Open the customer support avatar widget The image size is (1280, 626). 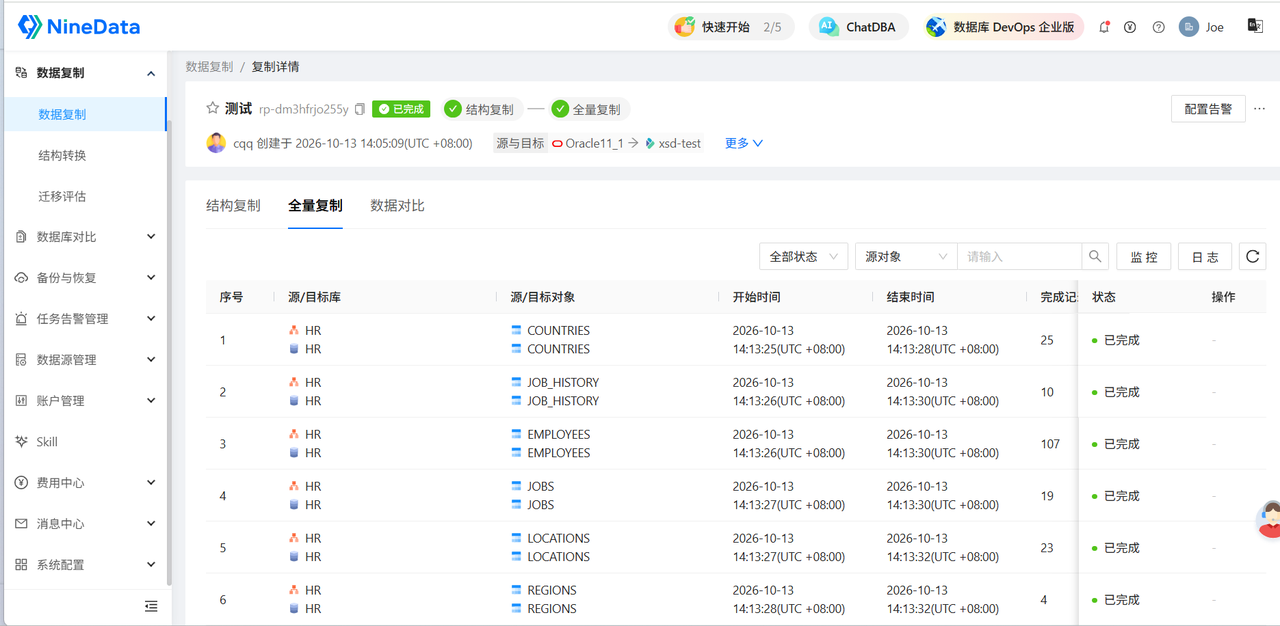coord(1269,519)
